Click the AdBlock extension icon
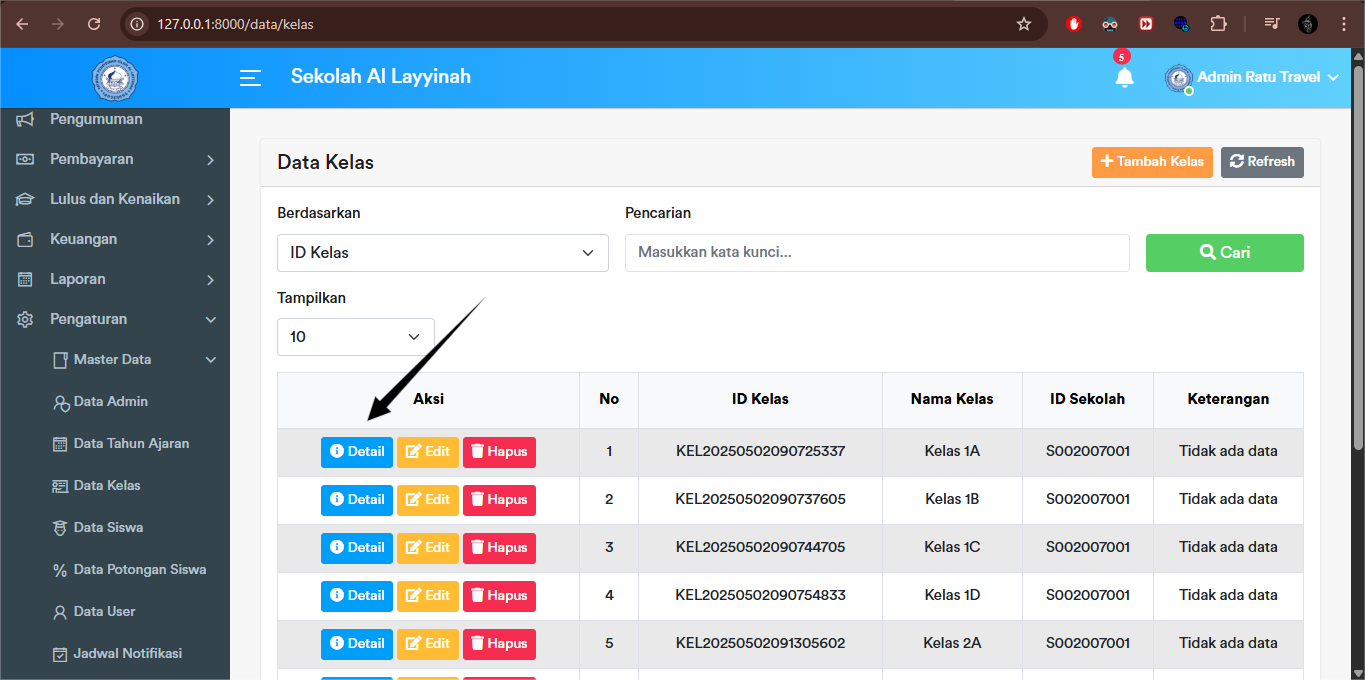Image resolution: width=1365 pixels, height=680 pixels. pyautogui.click(x=1072, y=23)
